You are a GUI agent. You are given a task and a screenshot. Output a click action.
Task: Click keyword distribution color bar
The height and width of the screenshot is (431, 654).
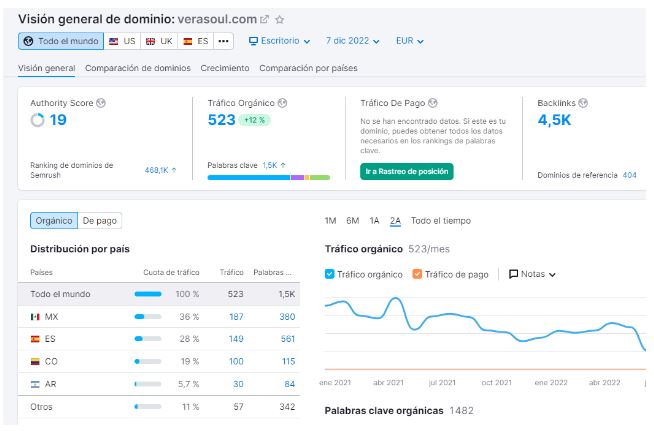(x=269, y=178)
